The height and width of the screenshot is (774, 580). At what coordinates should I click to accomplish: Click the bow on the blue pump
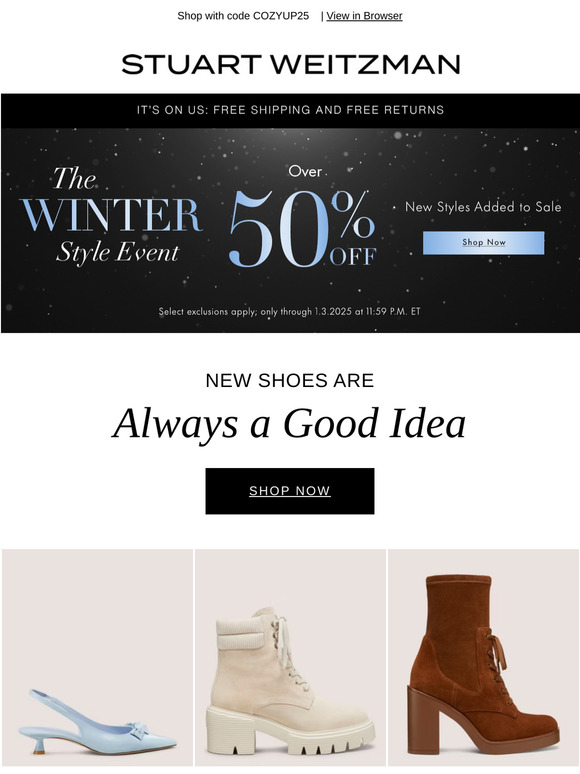pos(137,730)
